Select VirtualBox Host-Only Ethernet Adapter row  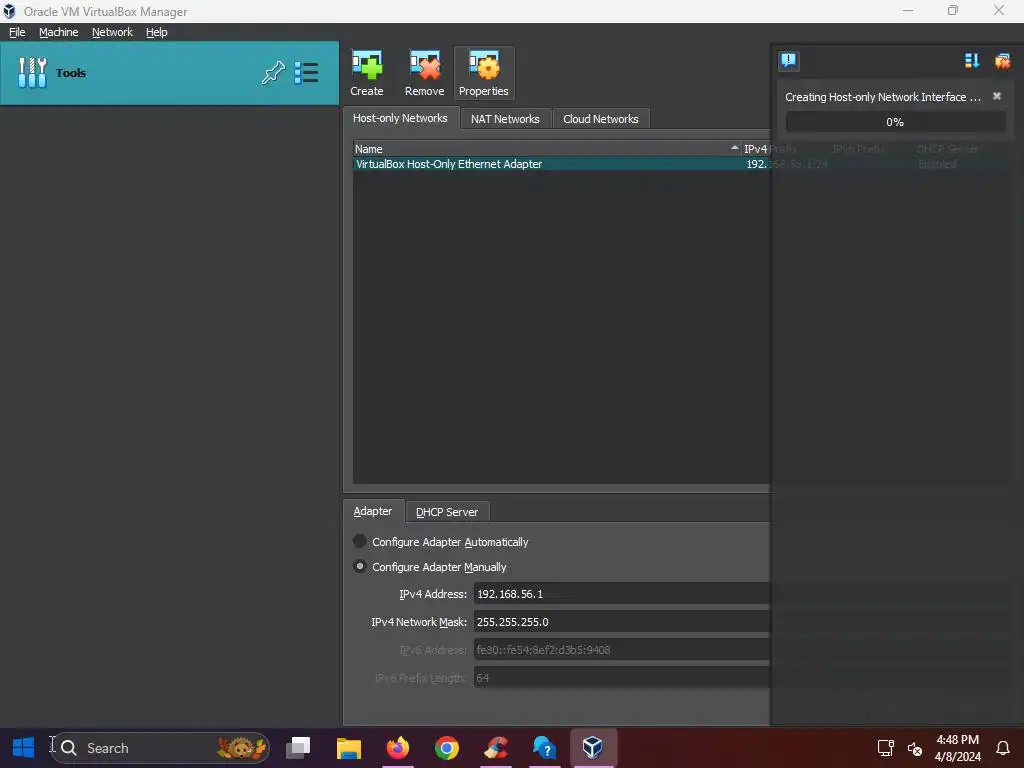click(x=562, y=164)
